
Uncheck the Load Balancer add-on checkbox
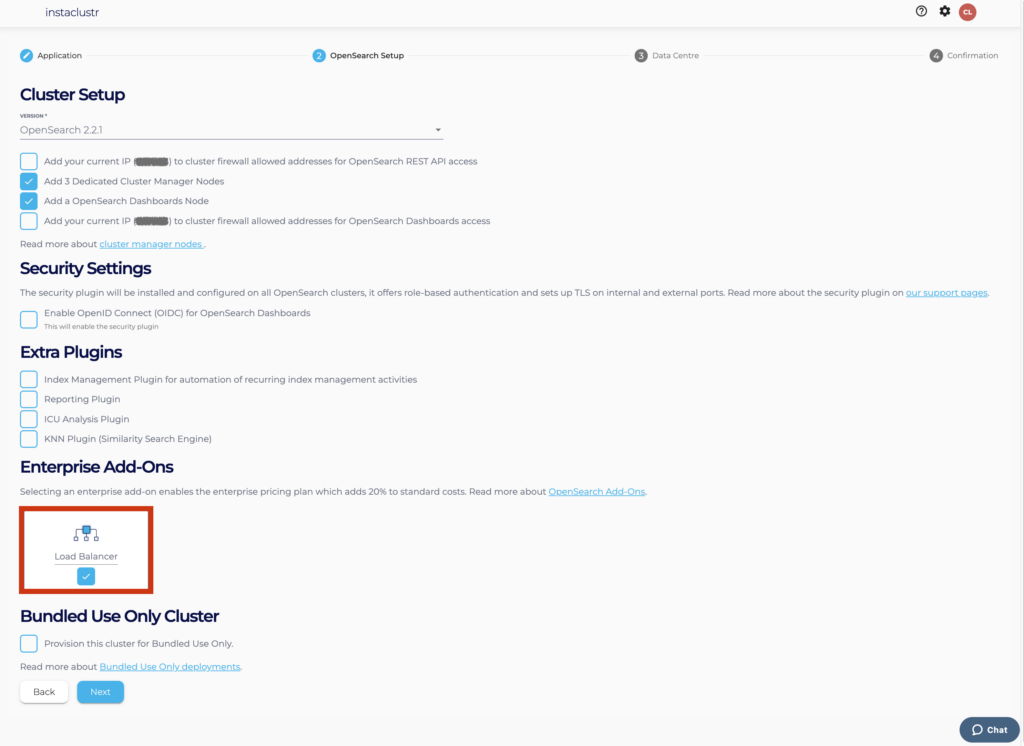[86, 576]
